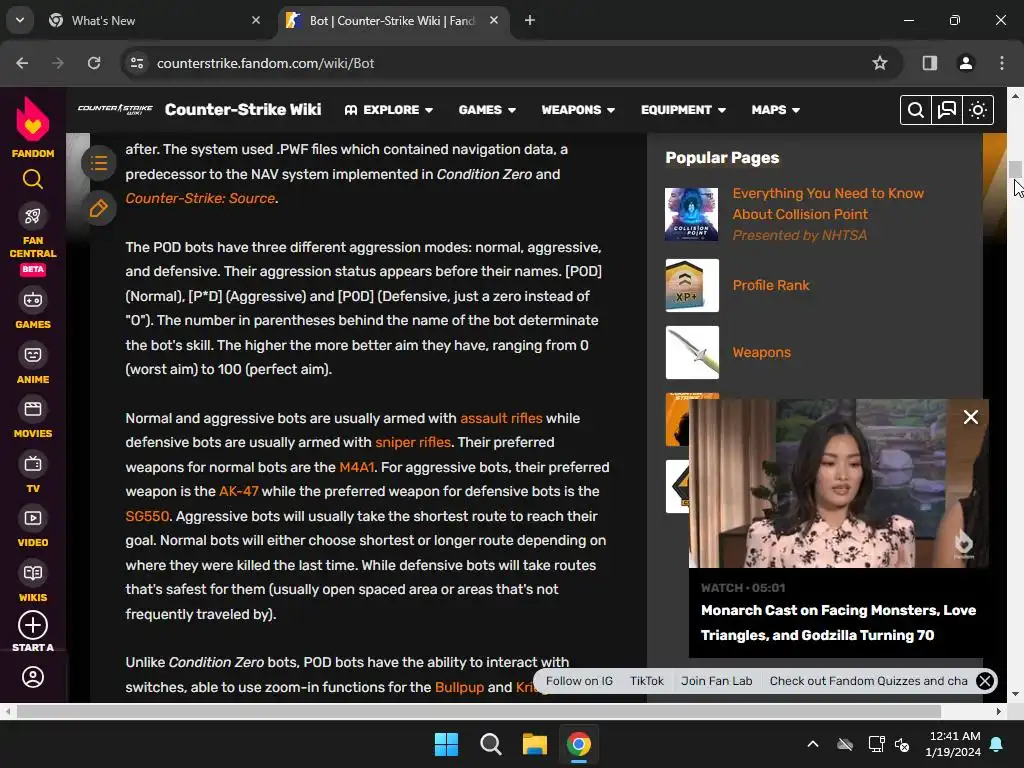Open Windows Start menu

tap(447, 744)
